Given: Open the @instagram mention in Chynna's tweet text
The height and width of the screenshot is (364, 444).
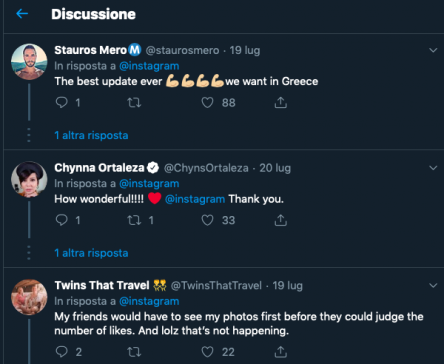Looking at the screenshot, I should 195,199.
